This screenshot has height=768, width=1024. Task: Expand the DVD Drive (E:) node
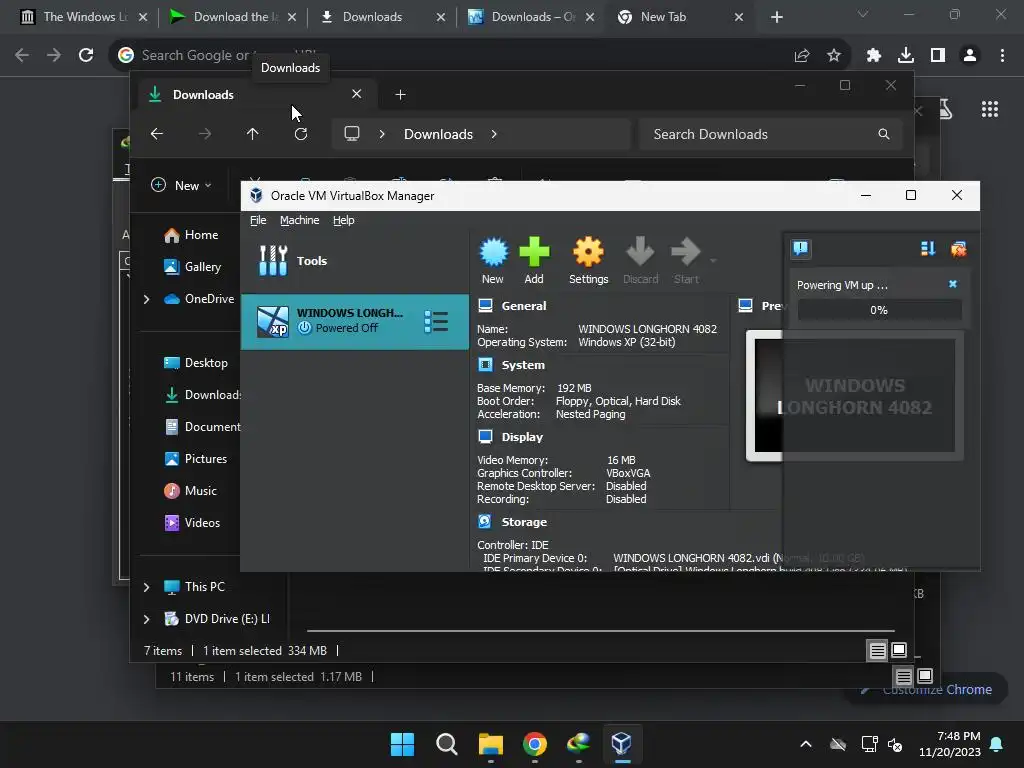146,619
